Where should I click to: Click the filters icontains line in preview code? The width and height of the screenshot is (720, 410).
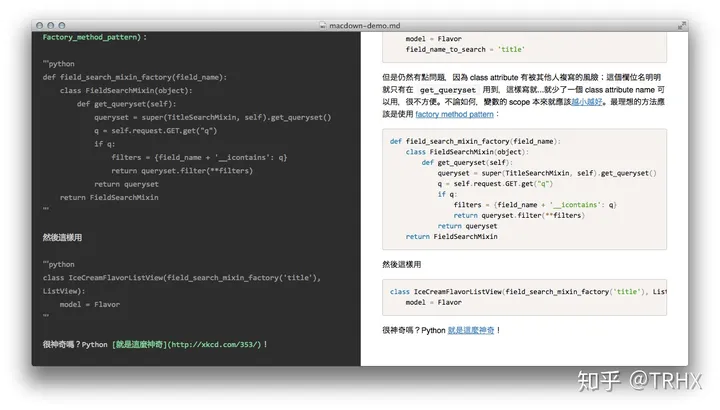(535, 205)
